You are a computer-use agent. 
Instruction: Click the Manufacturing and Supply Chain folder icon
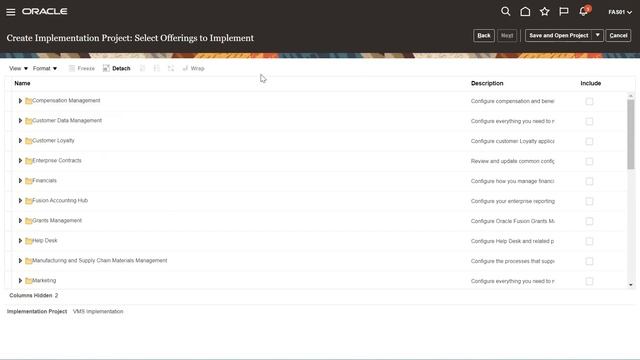28,261
